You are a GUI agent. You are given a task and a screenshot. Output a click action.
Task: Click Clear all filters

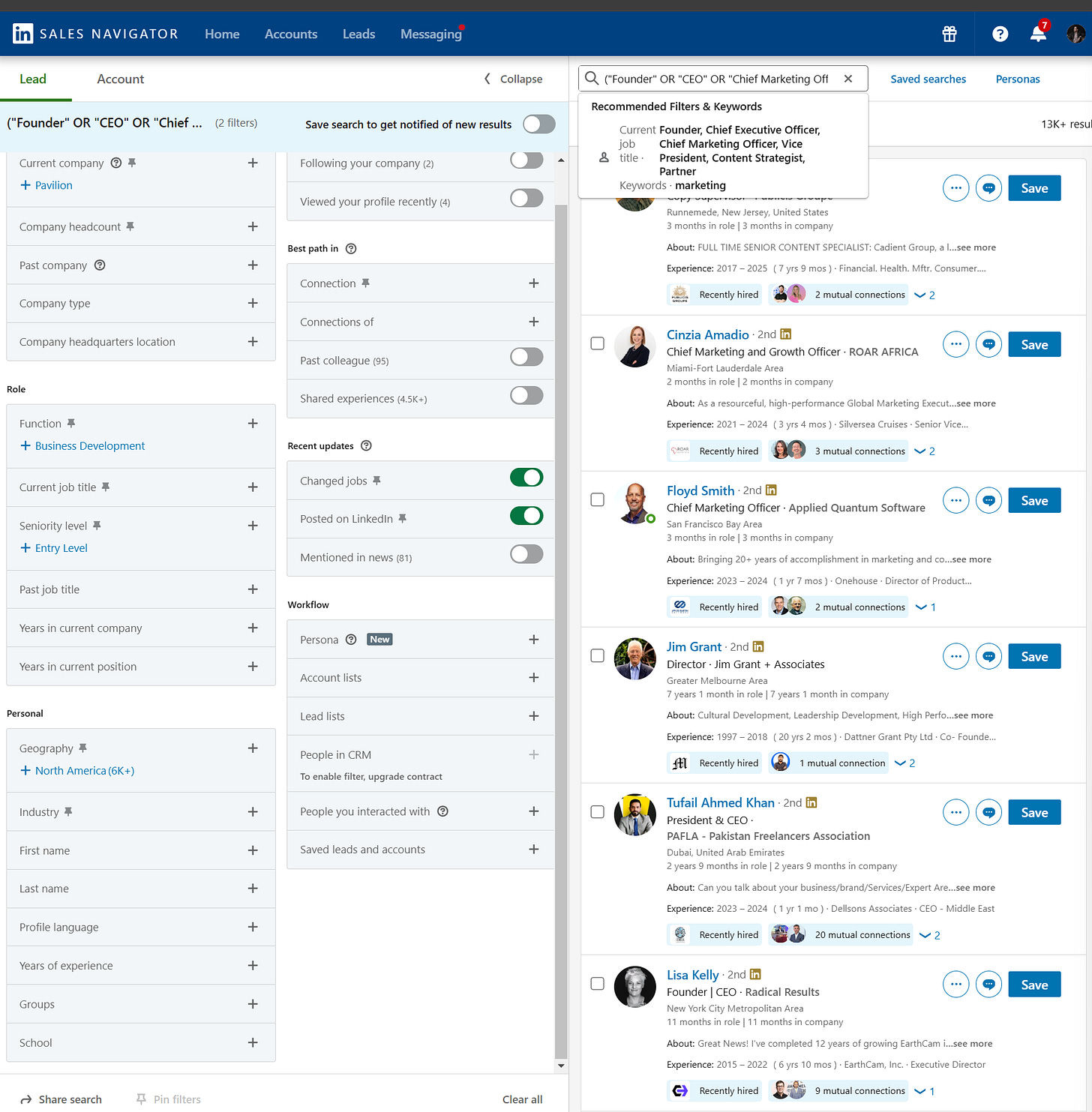click(522, 1099)
